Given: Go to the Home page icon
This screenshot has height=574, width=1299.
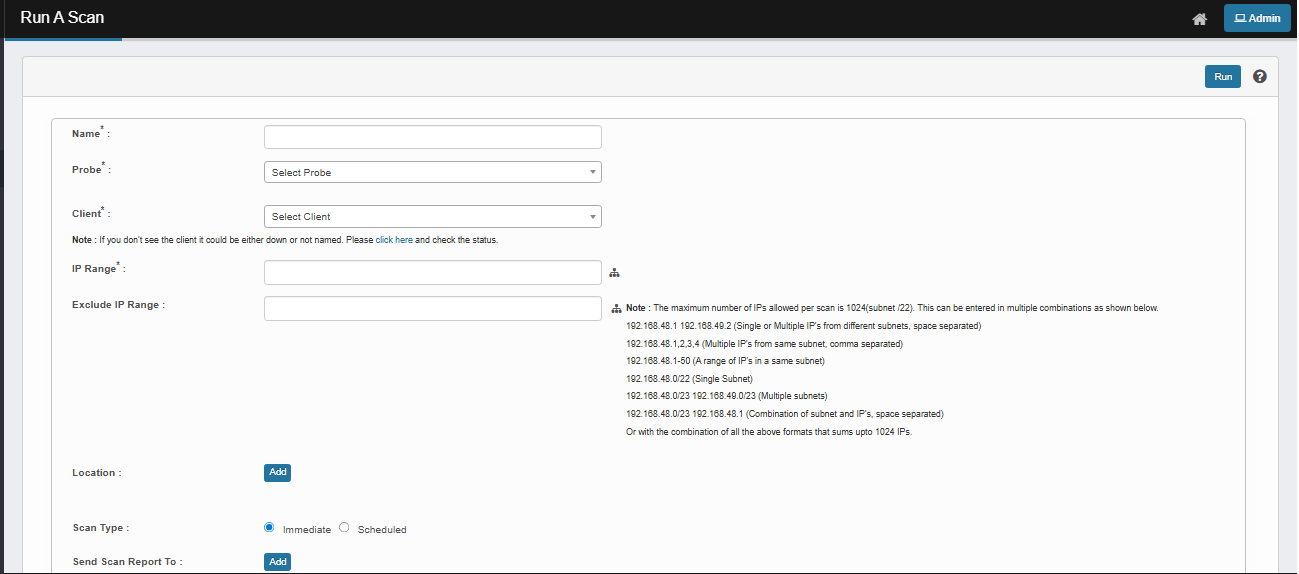Looking at the screenshot, I should 1199,19.
